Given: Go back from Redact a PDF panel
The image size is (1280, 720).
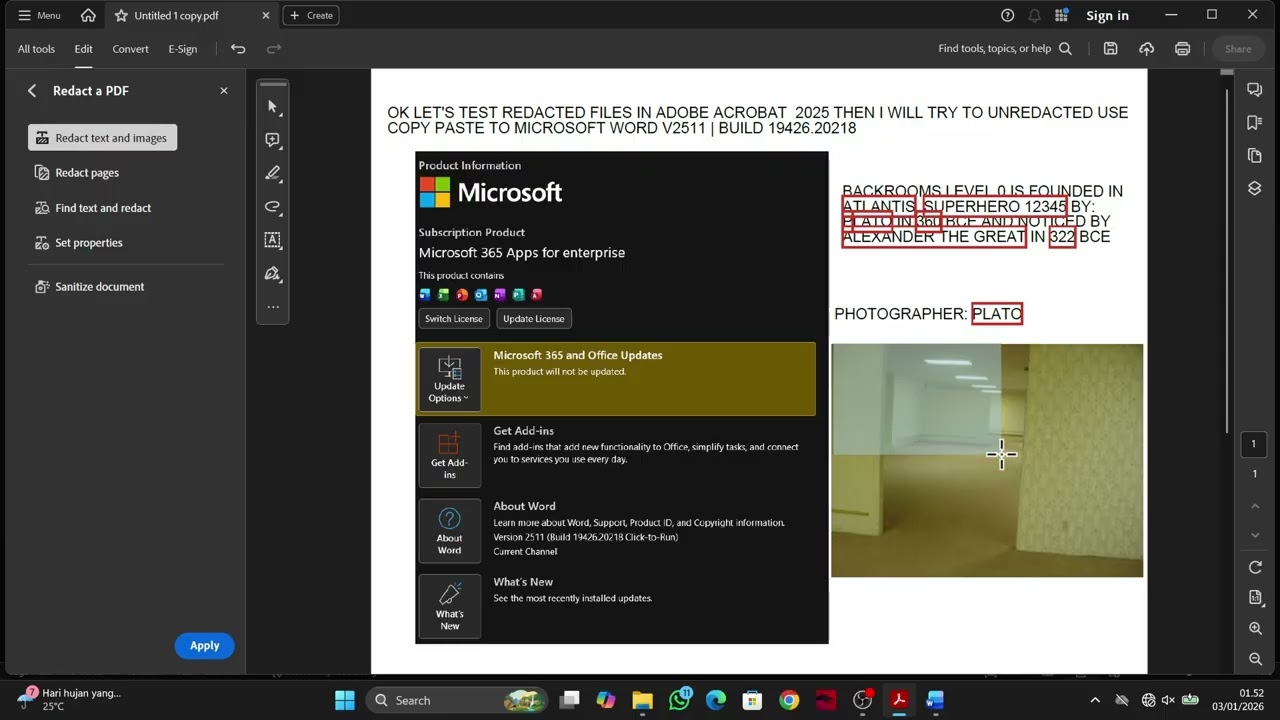Looking at the screenshot, I should [x=32, y=91].
